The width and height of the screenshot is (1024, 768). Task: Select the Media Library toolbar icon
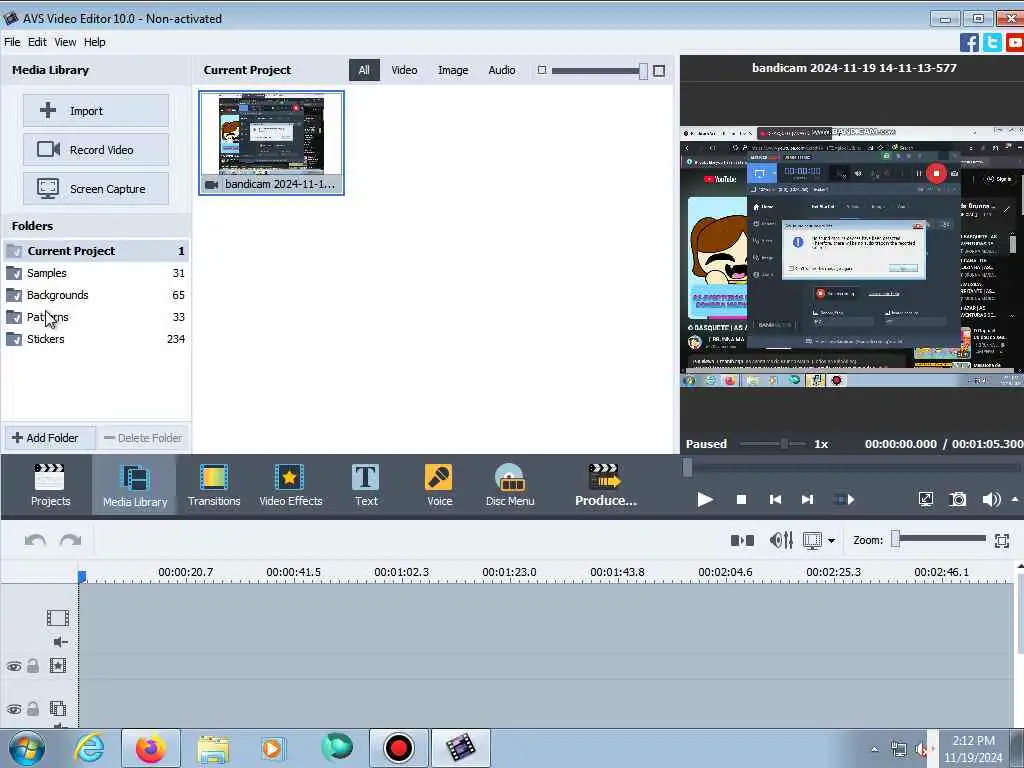pyautogui.click(x=135, y=485)
